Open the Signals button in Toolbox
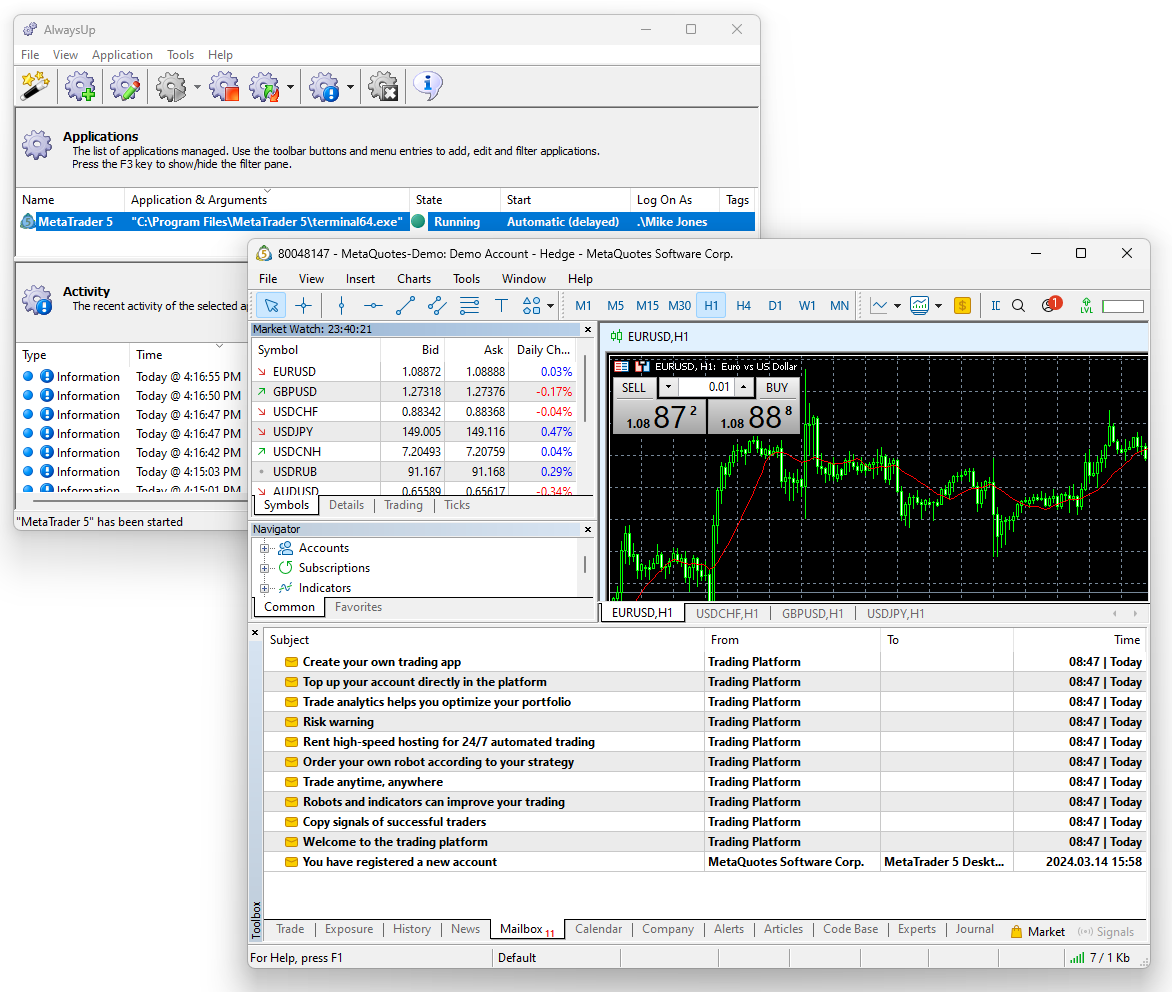This screenshot has width=1172, height=992. (1106, 931)
